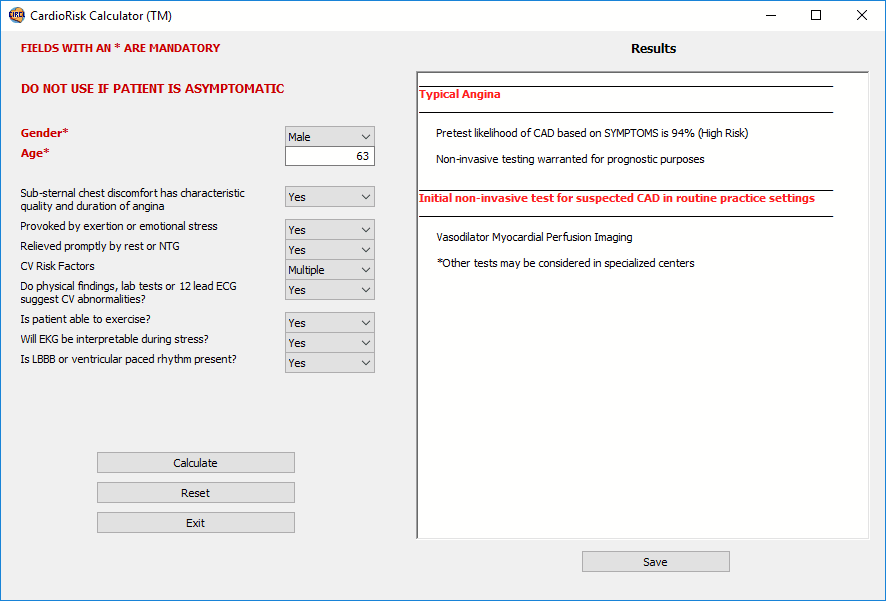
Task: Click the 'Gender*' label
Action: point(45,133)
